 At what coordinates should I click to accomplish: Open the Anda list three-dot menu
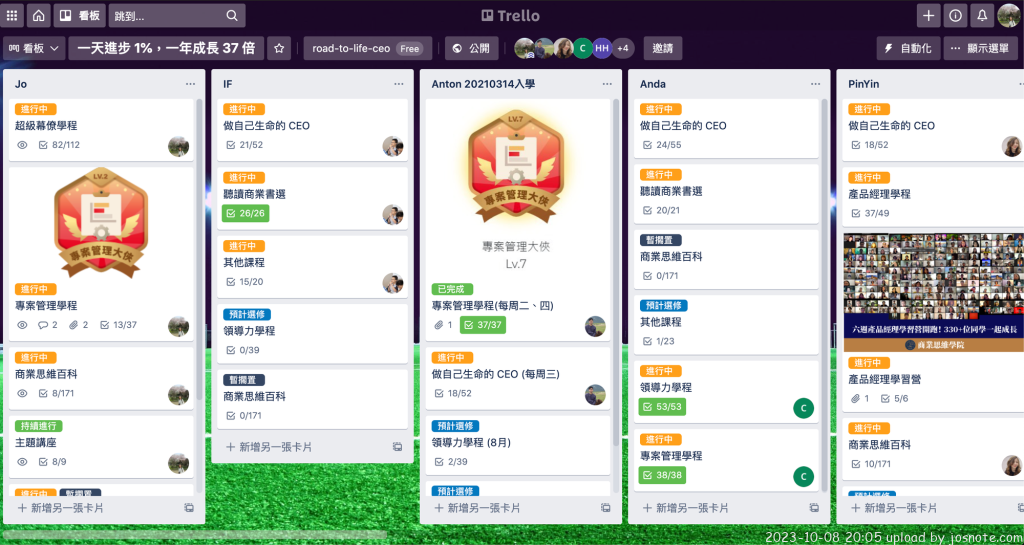tap(816, 84)
